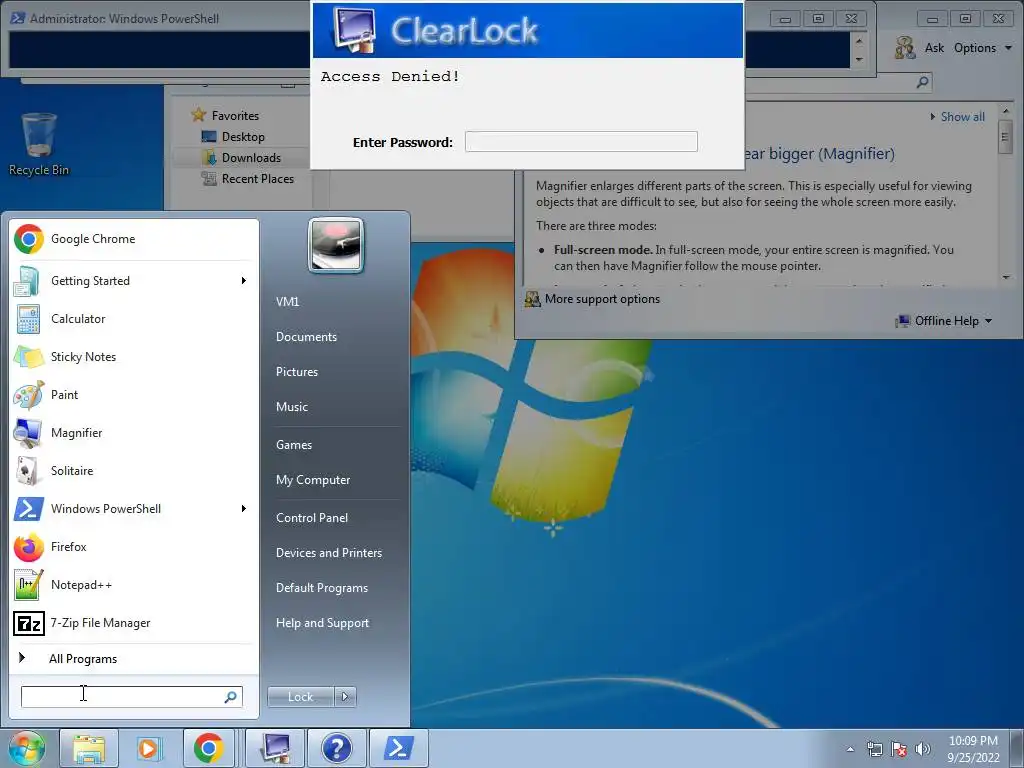Click the Start menu search box
Screen dimensions: 1024x768
pos(132,697)
